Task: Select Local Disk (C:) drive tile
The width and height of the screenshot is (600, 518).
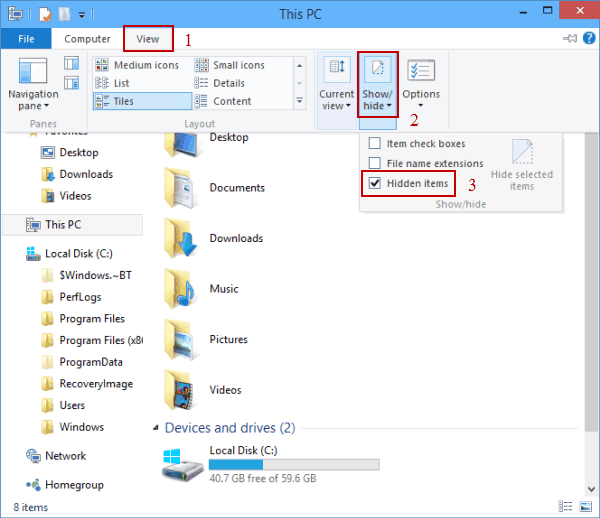Action: [270, 464]
